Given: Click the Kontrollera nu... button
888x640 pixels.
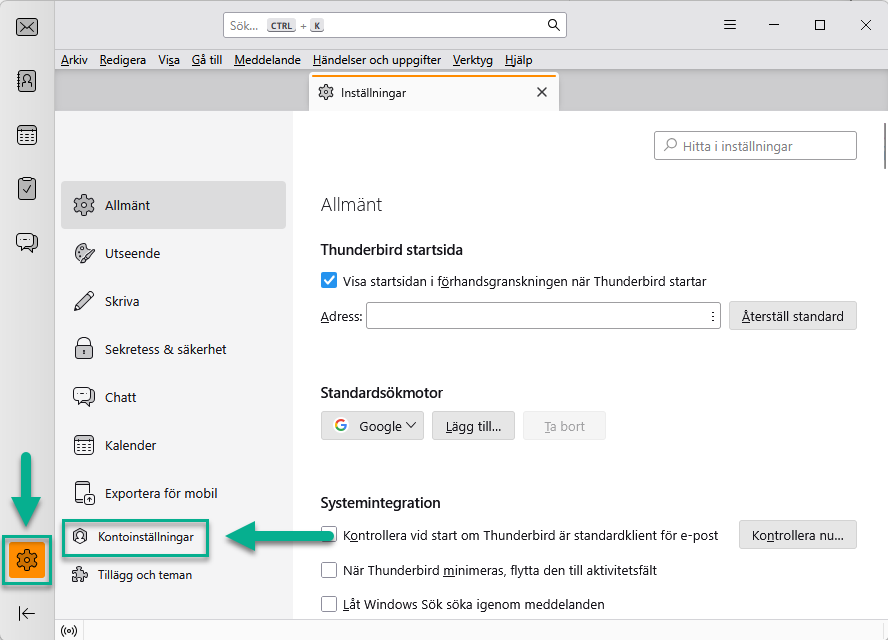Looking at the screenshot, I should tap(797, 535).
